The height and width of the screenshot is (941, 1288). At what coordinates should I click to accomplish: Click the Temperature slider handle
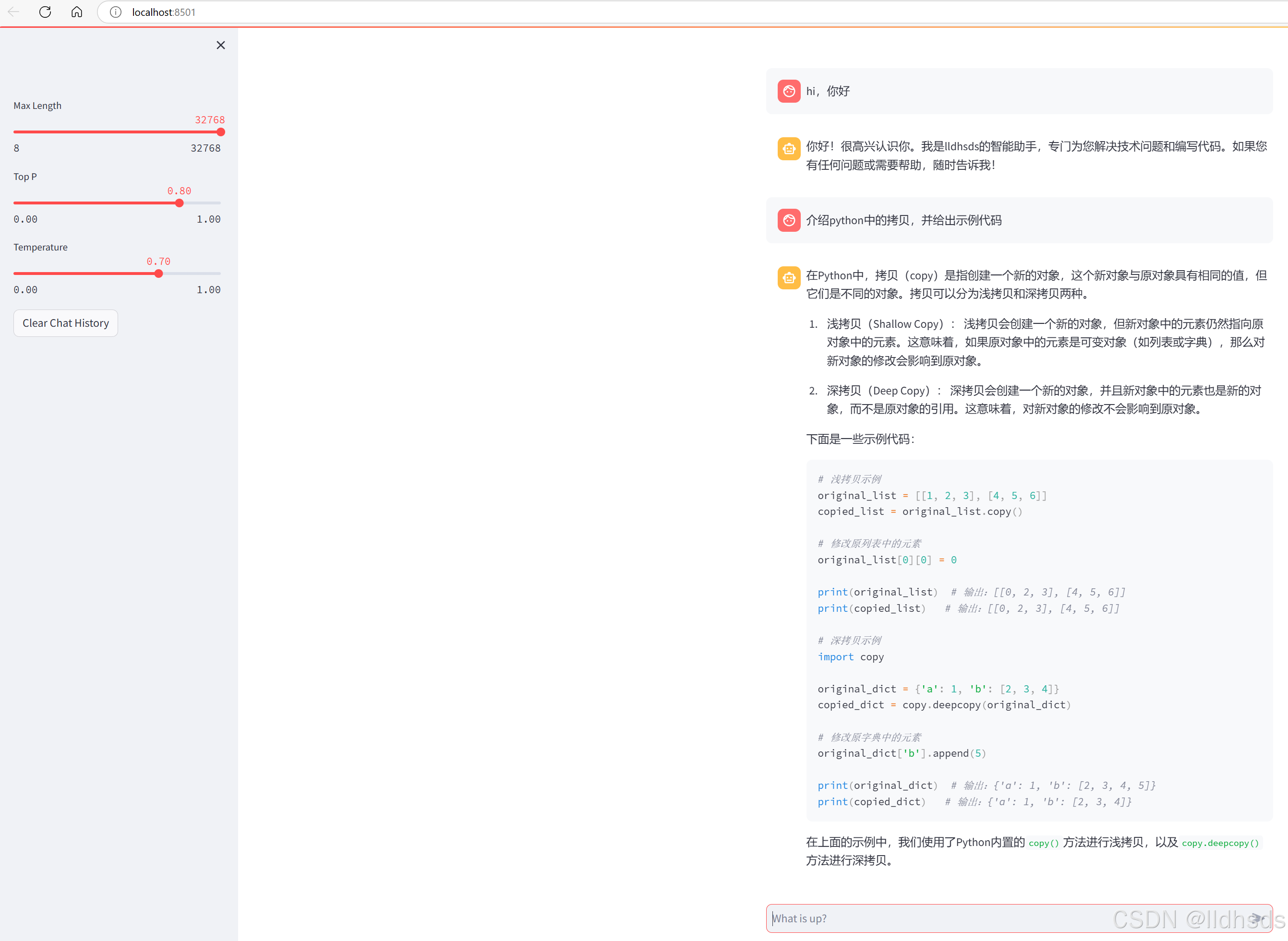tap(158, 274)
